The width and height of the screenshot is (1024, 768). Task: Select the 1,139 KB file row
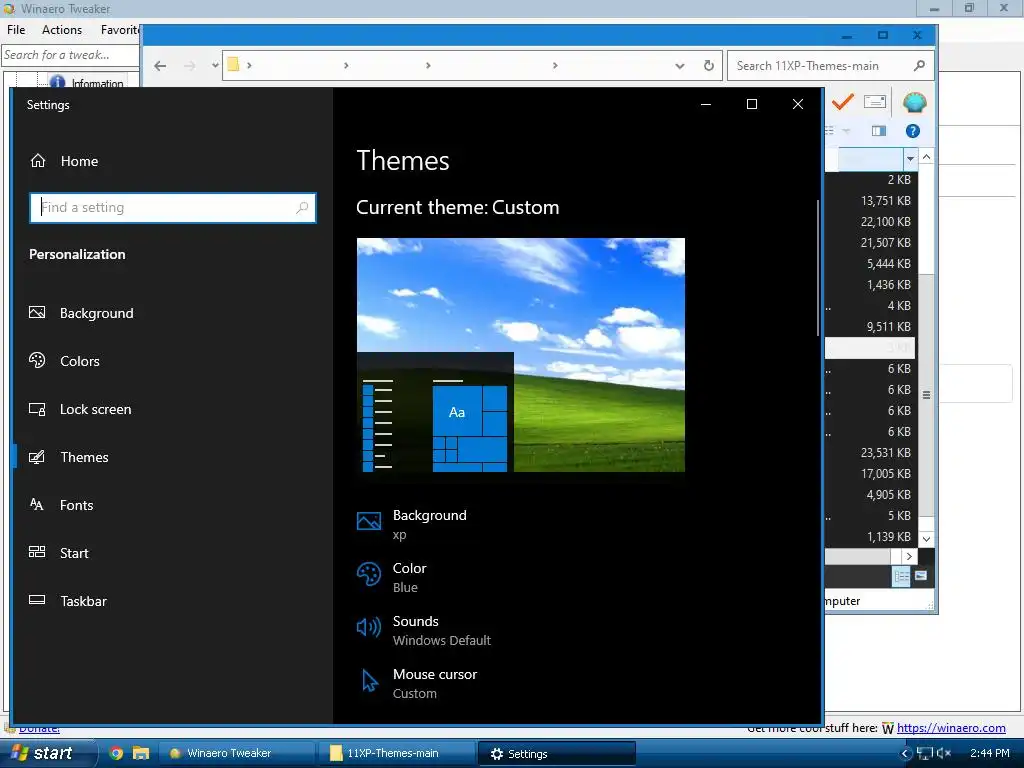point(871,537)
